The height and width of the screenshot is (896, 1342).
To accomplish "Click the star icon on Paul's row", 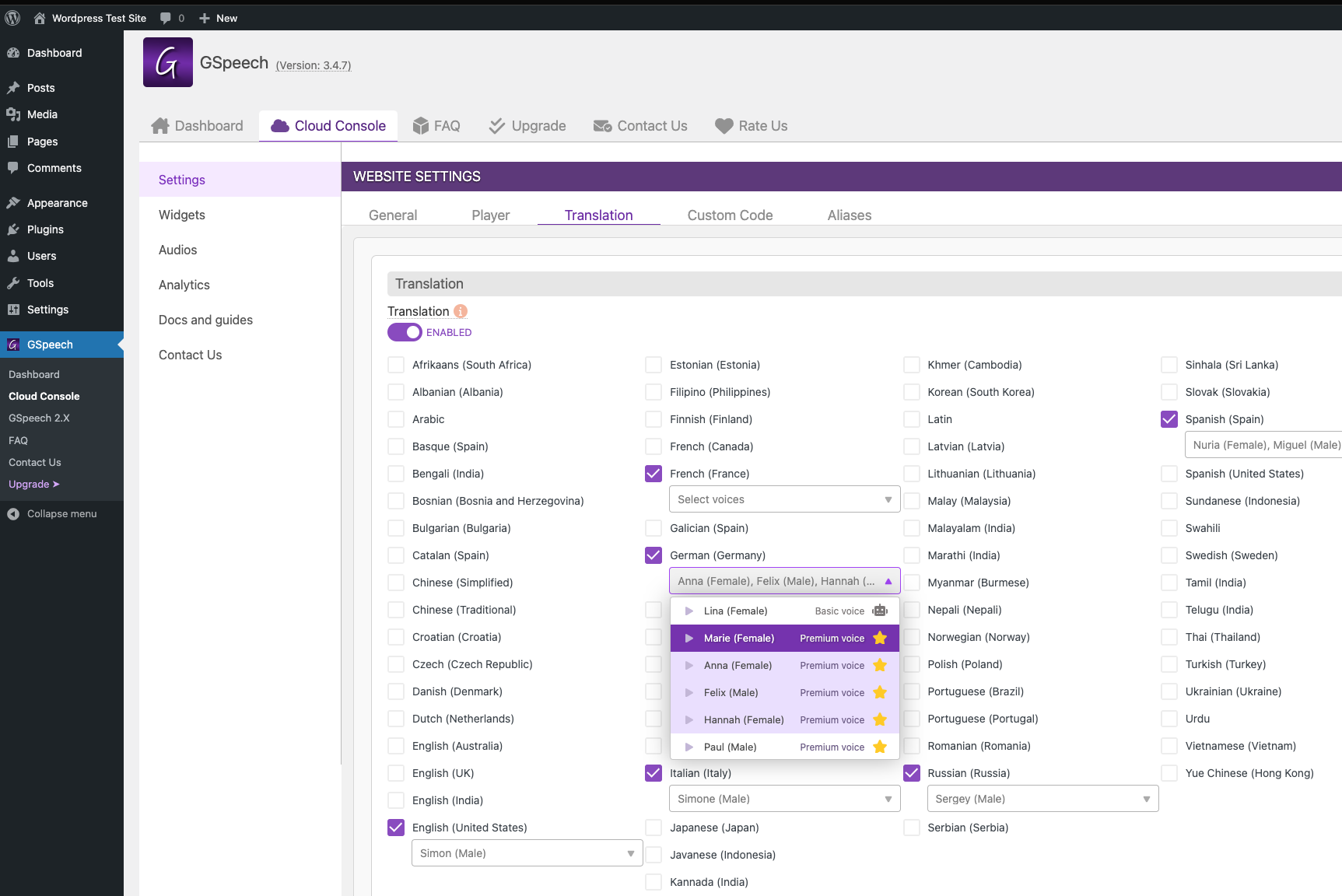I will click(x=880, y=747).
